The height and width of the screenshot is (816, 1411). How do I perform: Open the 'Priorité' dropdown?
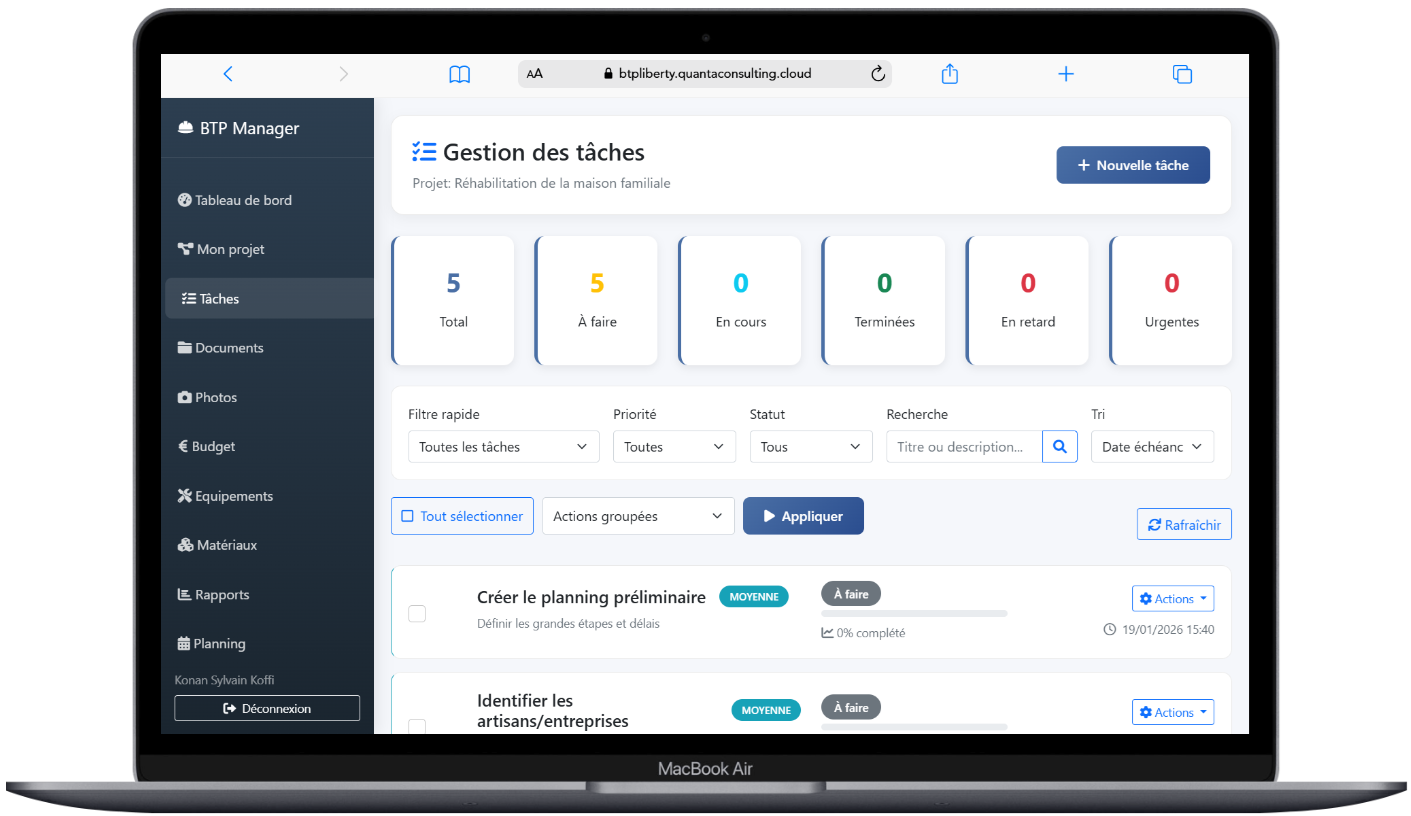(673, 447)
